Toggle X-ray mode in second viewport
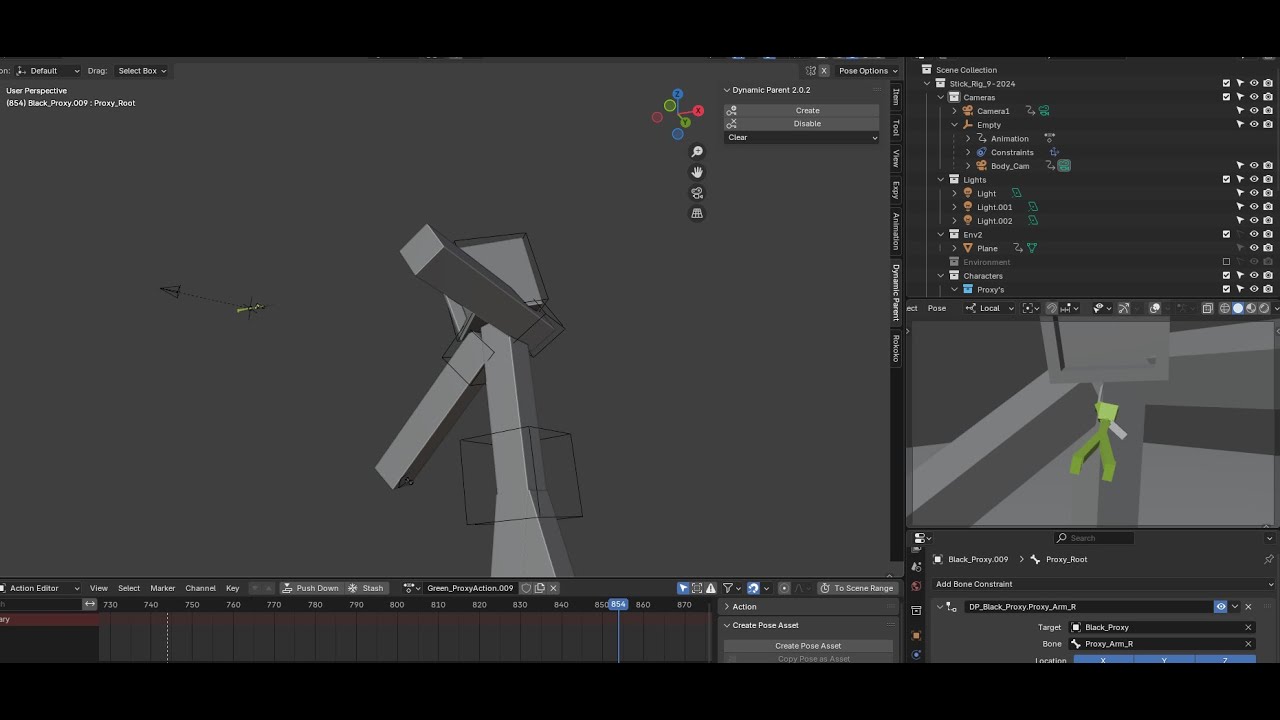 tap(1207, 308)
